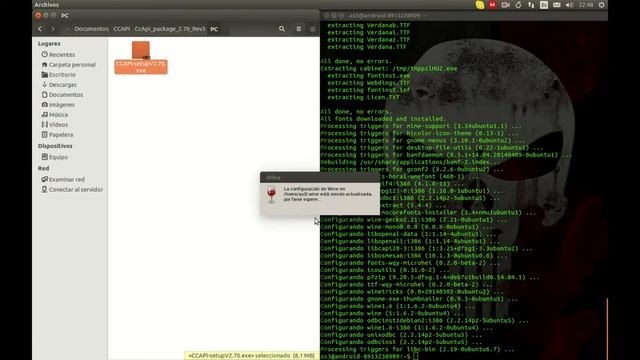
Task: Click 'Configurando p7zip' line in terminal
Action: (x=430, y=277)
